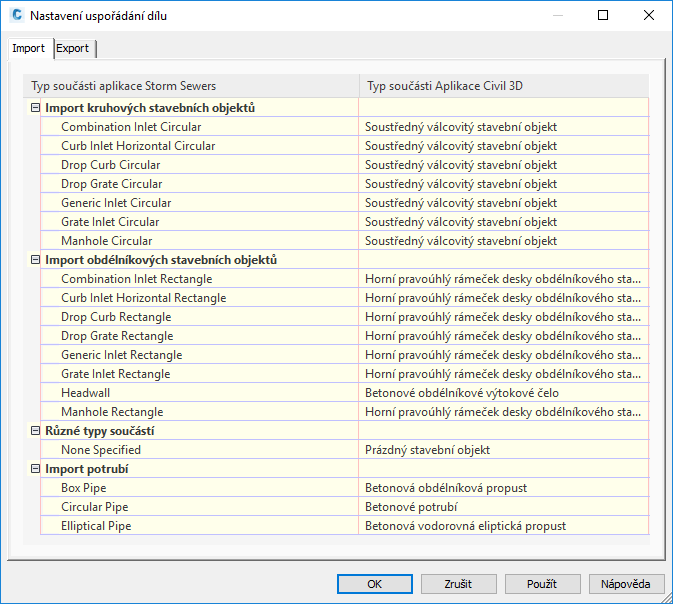Open help with the Nápověda button
Image resolution: width=673 pixels, height=604 pixels.
[x=626, y=584]
